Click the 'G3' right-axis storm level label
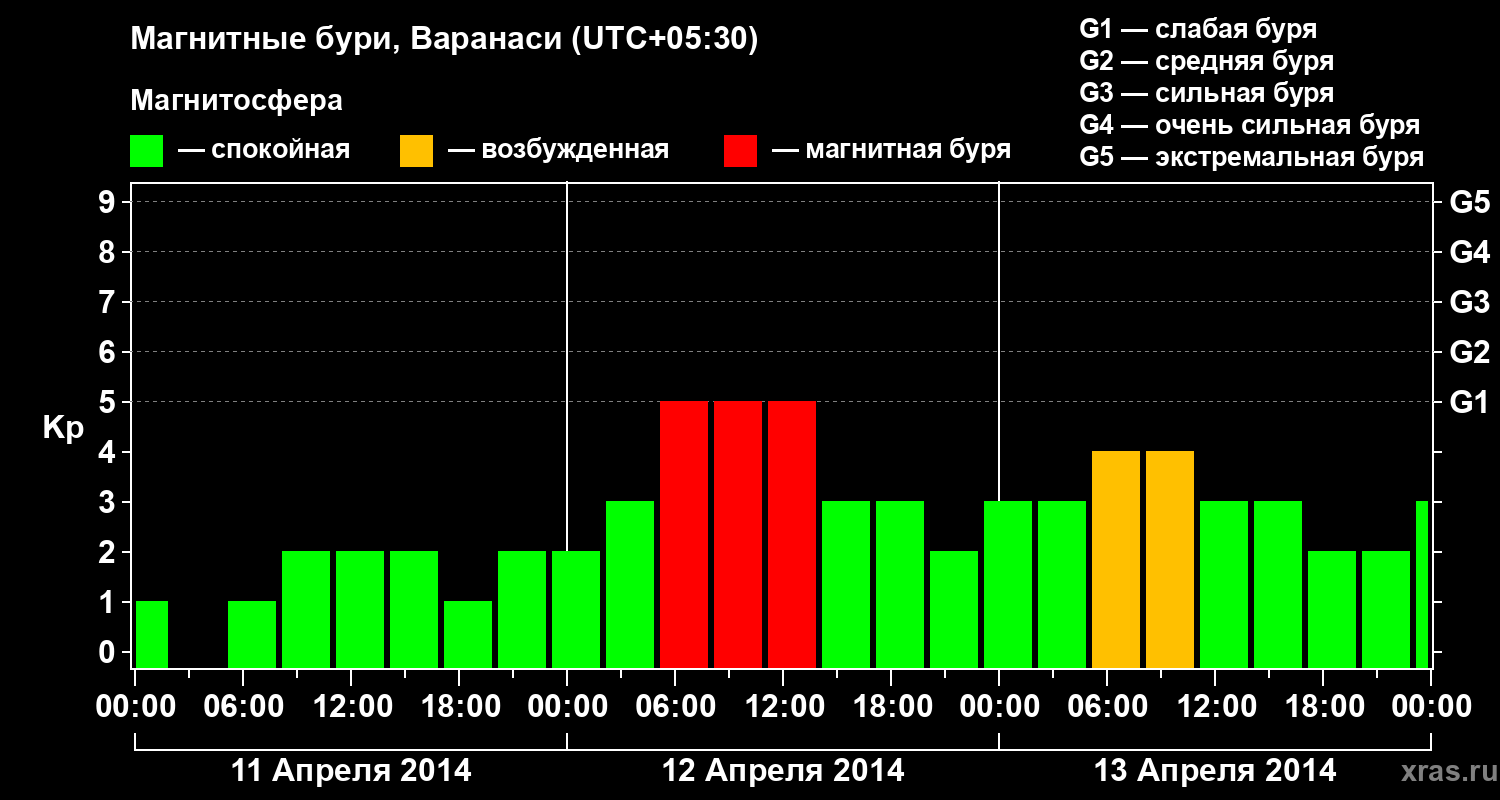Viewport: 1500px width, 800px height. point(1469,302)
